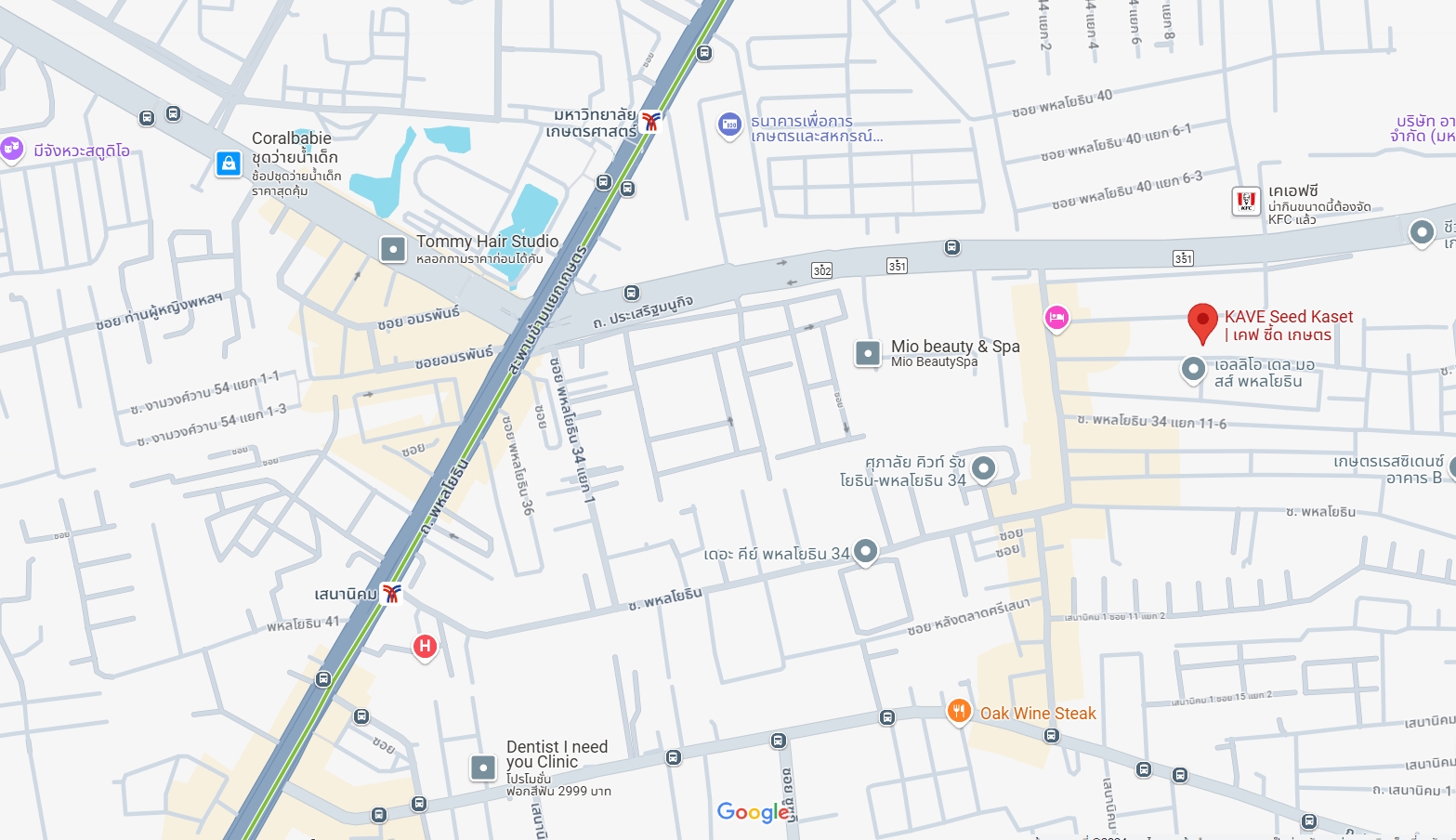Click the KAVE Seed Kaset text label
The width and height of the screenshot is (1456, 840).
1289,325
